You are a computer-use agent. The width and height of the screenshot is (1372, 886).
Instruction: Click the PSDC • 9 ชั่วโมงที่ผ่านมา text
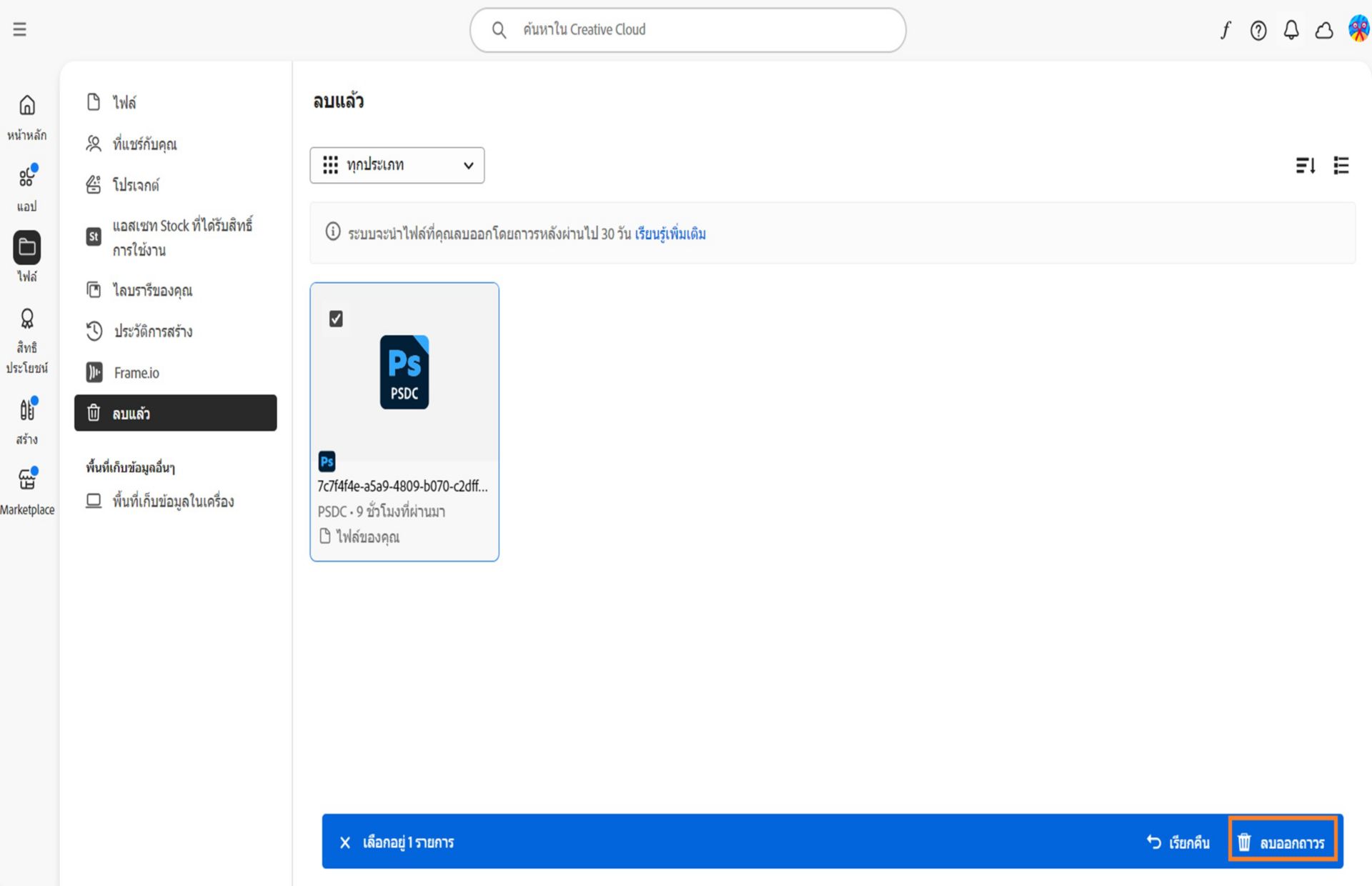coord(382,511)
